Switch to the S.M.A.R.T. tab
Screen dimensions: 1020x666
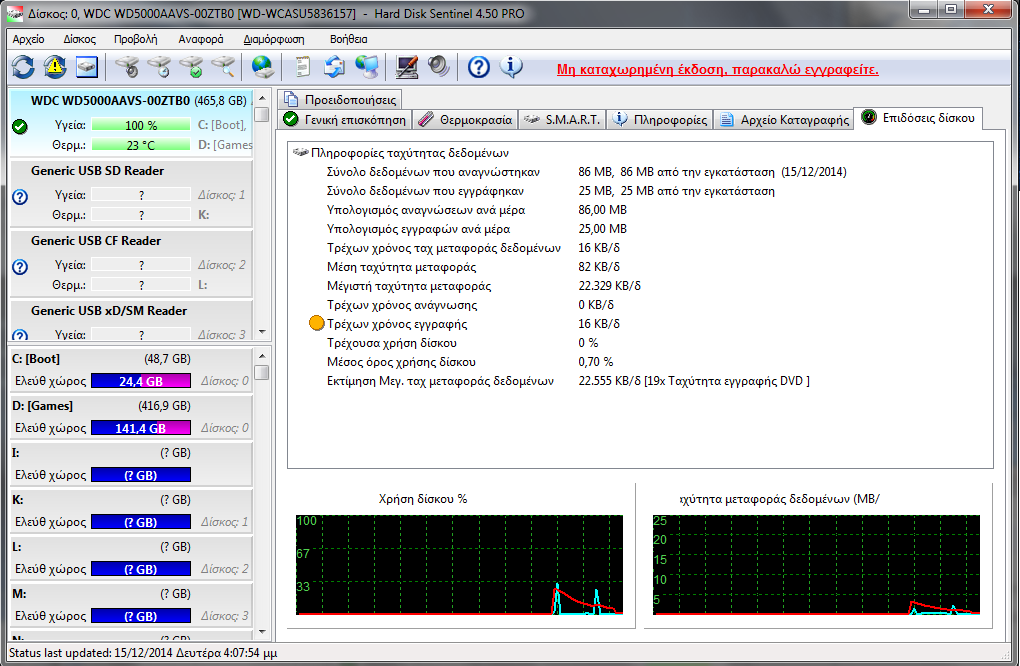coord(562,120)
